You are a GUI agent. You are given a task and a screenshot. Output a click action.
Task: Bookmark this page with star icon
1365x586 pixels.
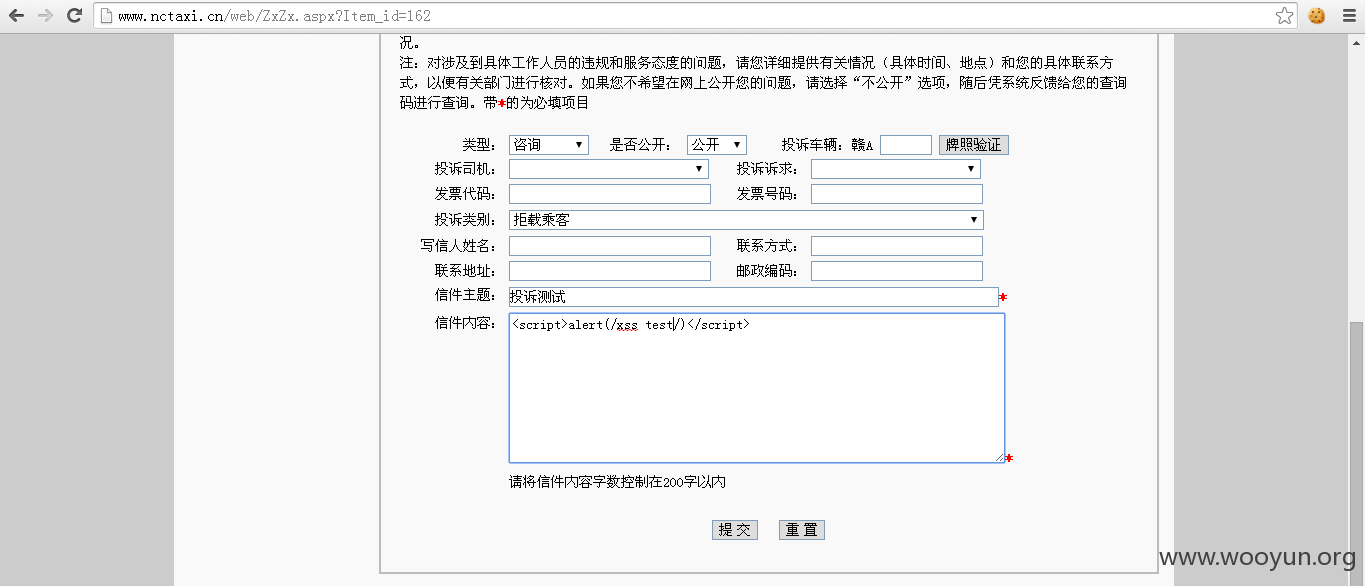coord(1285,16)
